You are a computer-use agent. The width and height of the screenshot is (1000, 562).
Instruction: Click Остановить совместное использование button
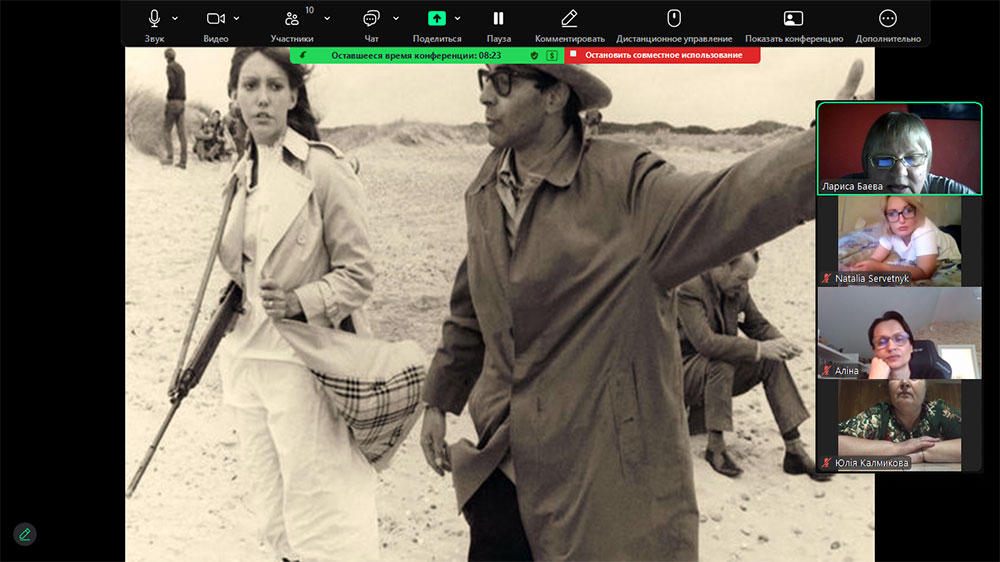pyautogui.click(x=663, y=55)
